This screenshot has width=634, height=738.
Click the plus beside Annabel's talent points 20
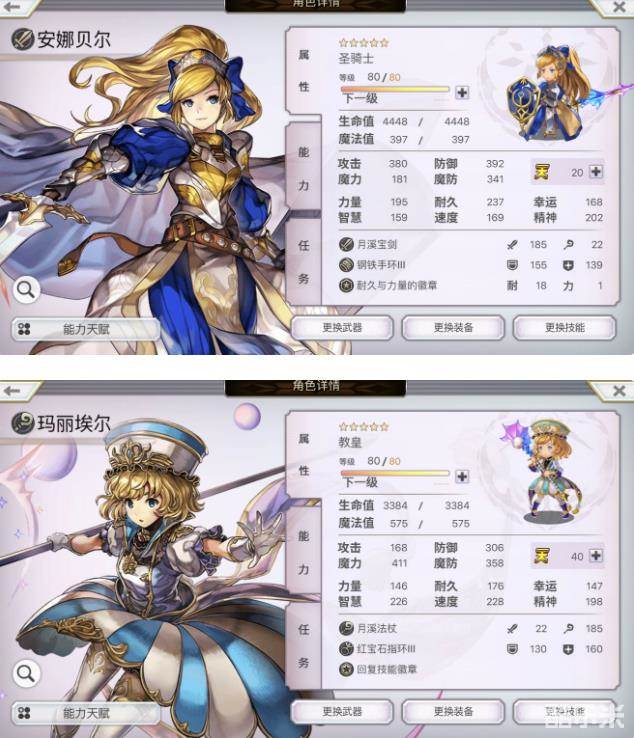pyautogui.click(x=596, y=172)
